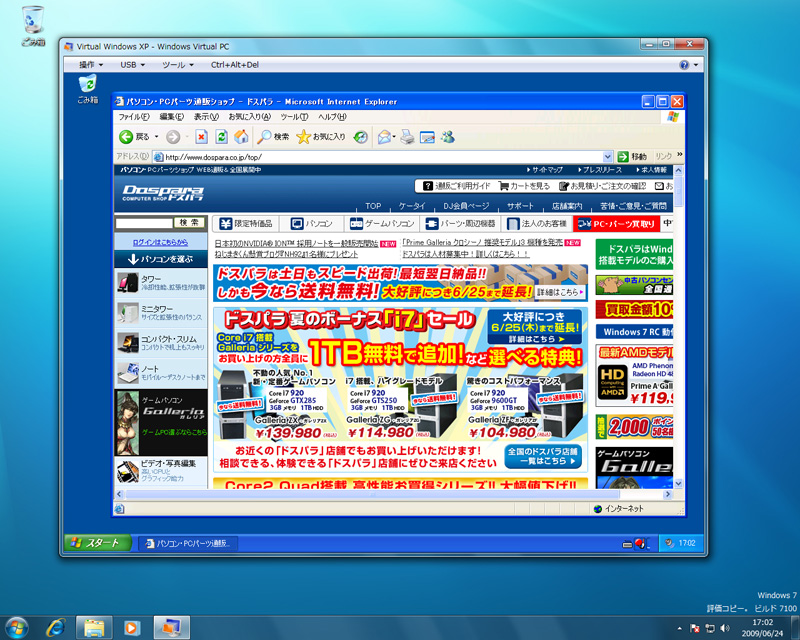Click the Mail toolbar icon
Viewport: 800px width, 640px height.
coord(385,137)
